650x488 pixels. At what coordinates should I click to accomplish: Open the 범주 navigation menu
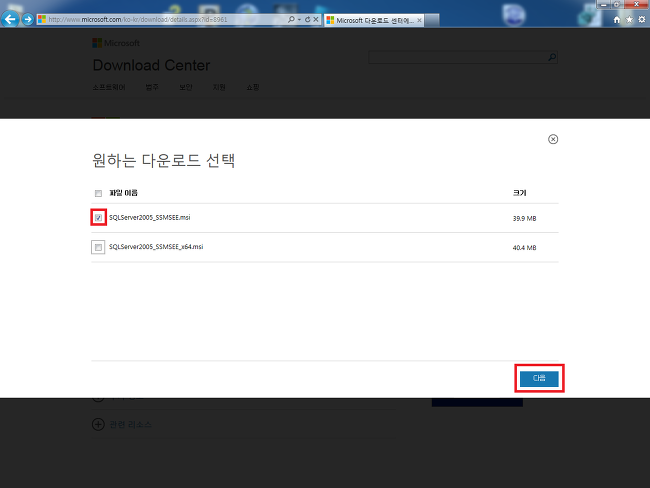(x=152, y=87)
